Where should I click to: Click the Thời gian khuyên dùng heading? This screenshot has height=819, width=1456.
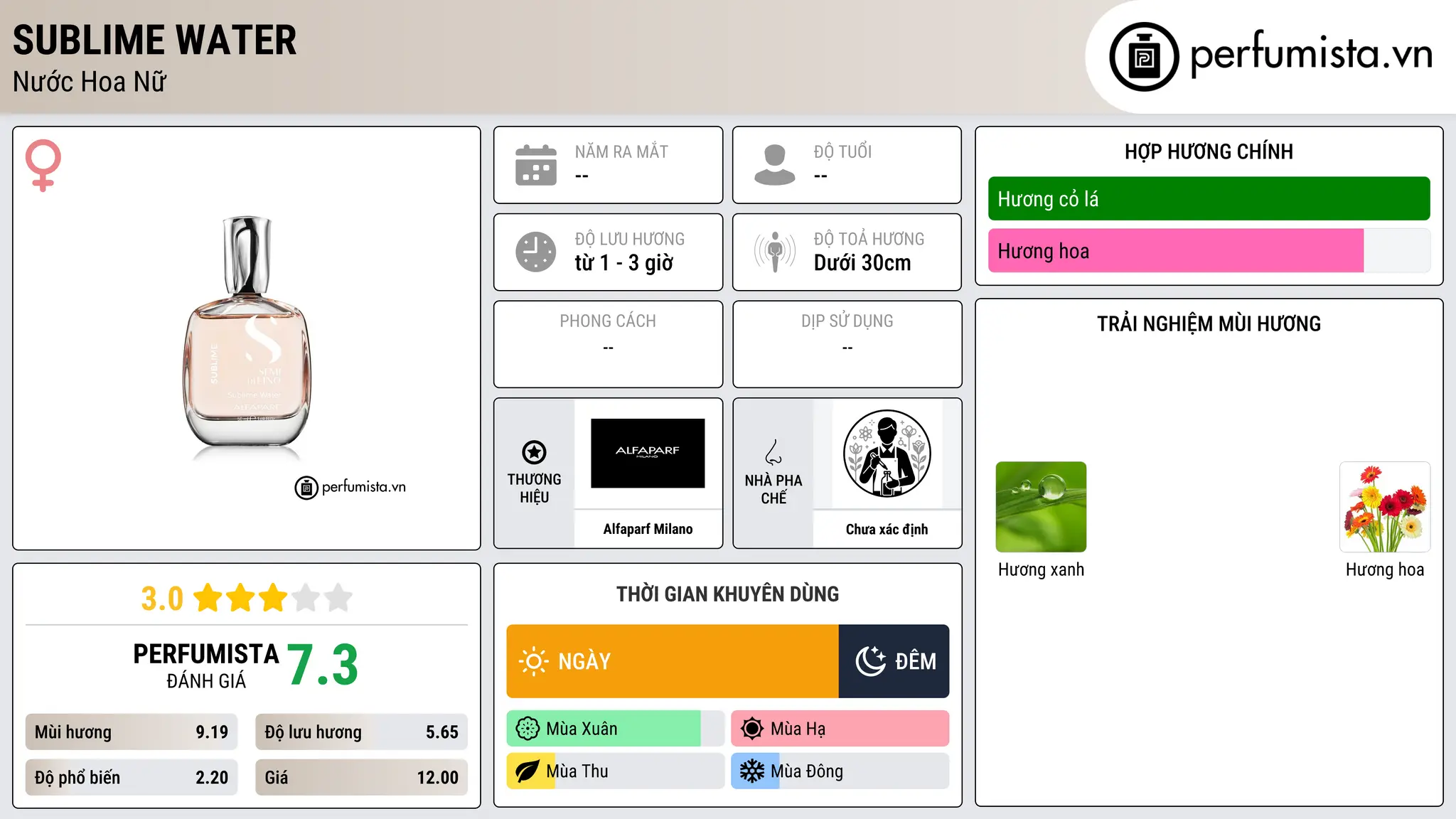click(x=728, y=594)
